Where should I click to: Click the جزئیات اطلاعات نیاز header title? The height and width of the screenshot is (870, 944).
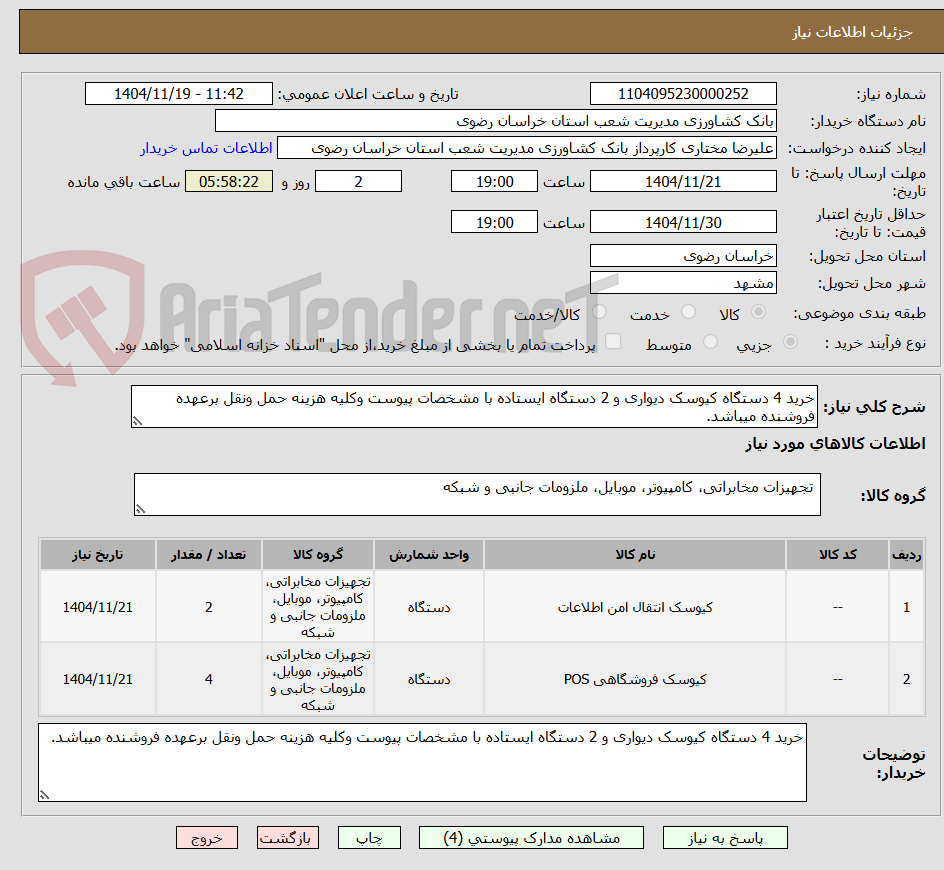point(852,32)
